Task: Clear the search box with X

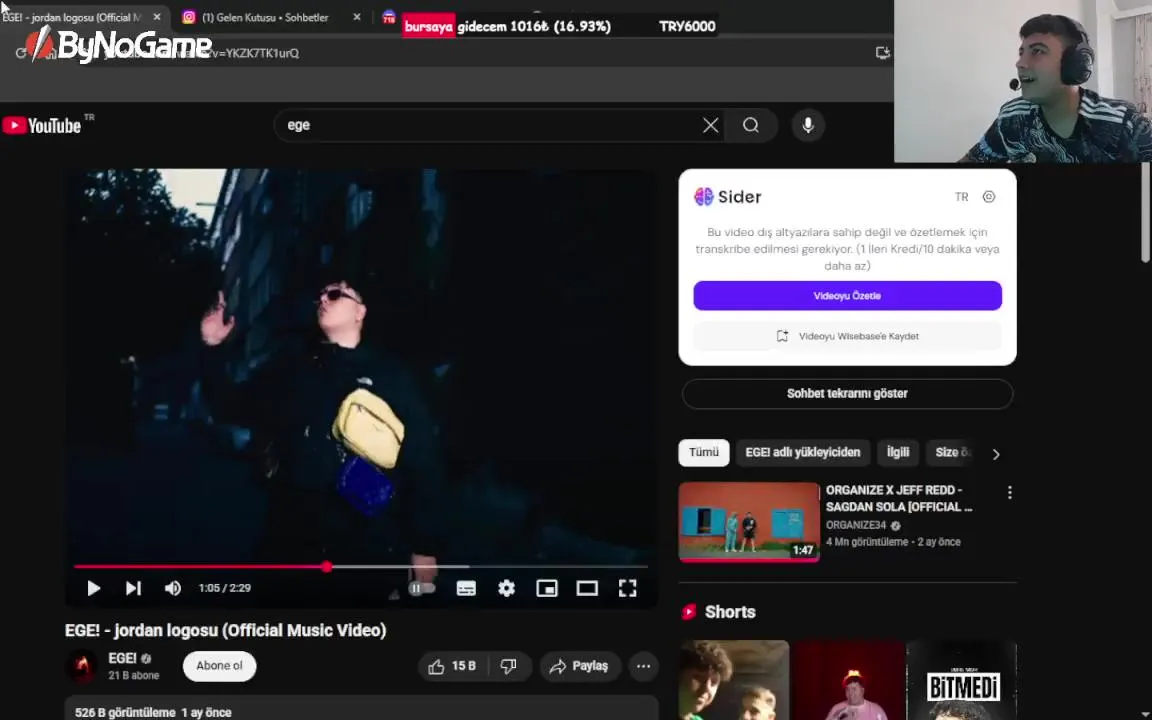Action: tap(710, 126)
